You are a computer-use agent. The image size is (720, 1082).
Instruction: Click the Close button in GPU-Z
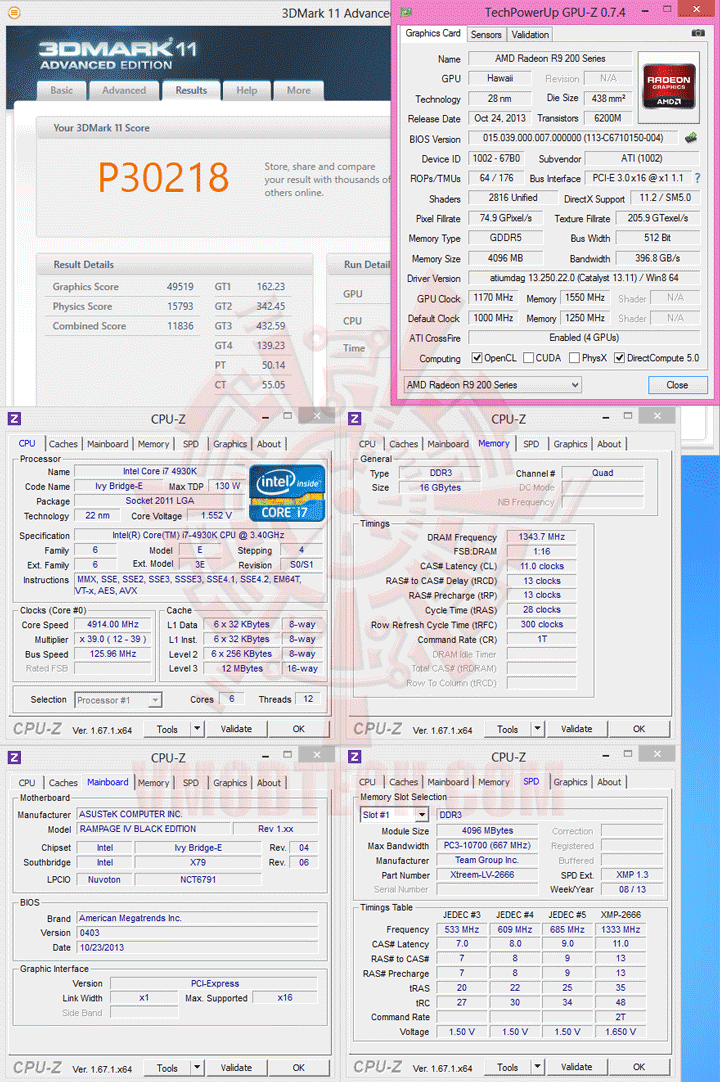[677, 385]
